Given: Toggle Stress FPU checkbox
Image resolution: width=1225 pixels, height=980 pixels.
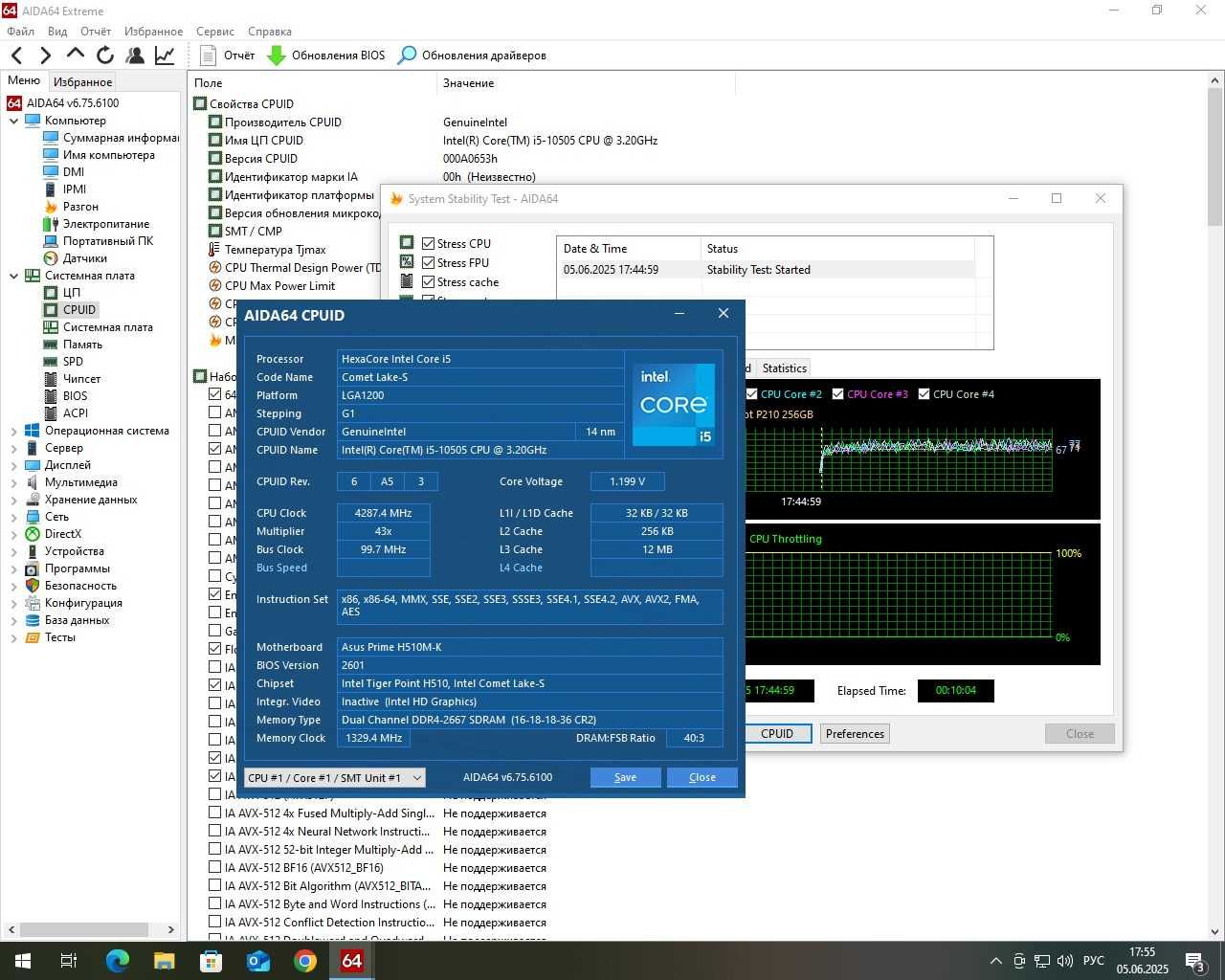Looking at the screenshot, I should [x=429, y=263].
